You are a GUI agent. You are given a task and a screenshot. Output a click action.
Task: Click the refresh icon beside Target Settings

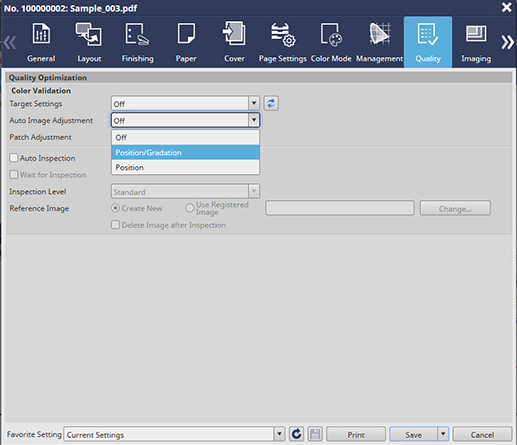tap(271, 103)
